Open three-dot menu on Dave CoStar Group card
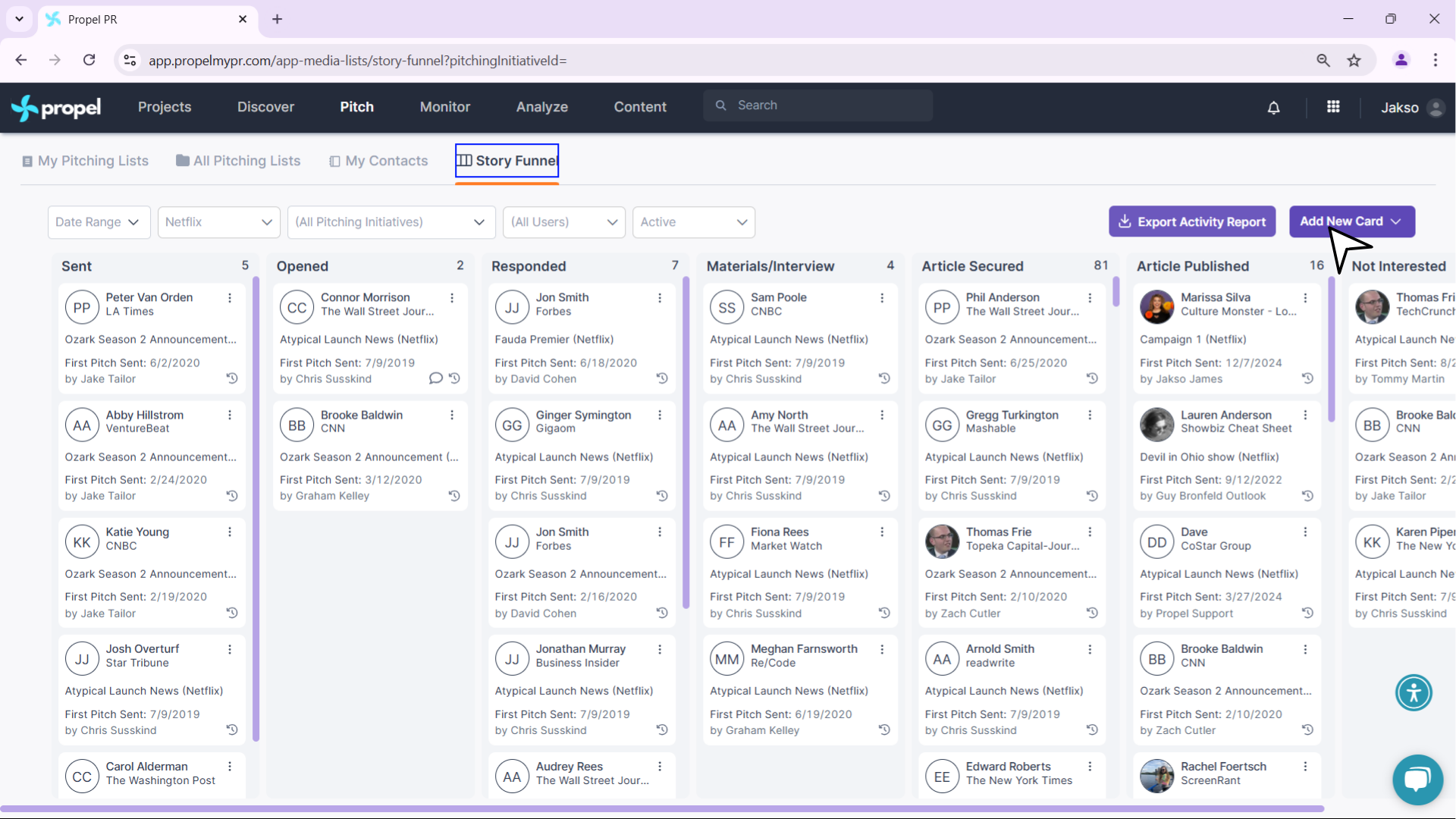The image size is (1456, 819). [x=1306, y=532]
